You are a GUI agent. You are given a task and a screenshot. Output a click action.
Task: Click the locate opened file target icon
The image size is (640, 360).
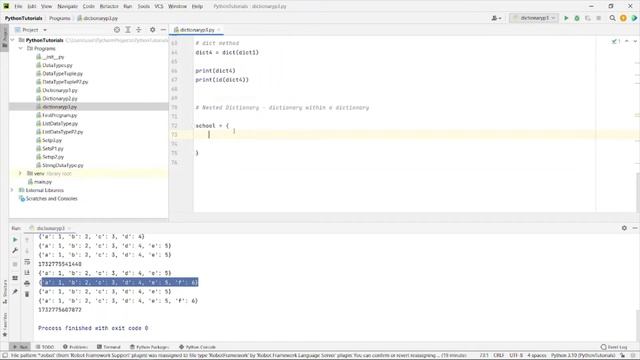(x=117, y=30)
